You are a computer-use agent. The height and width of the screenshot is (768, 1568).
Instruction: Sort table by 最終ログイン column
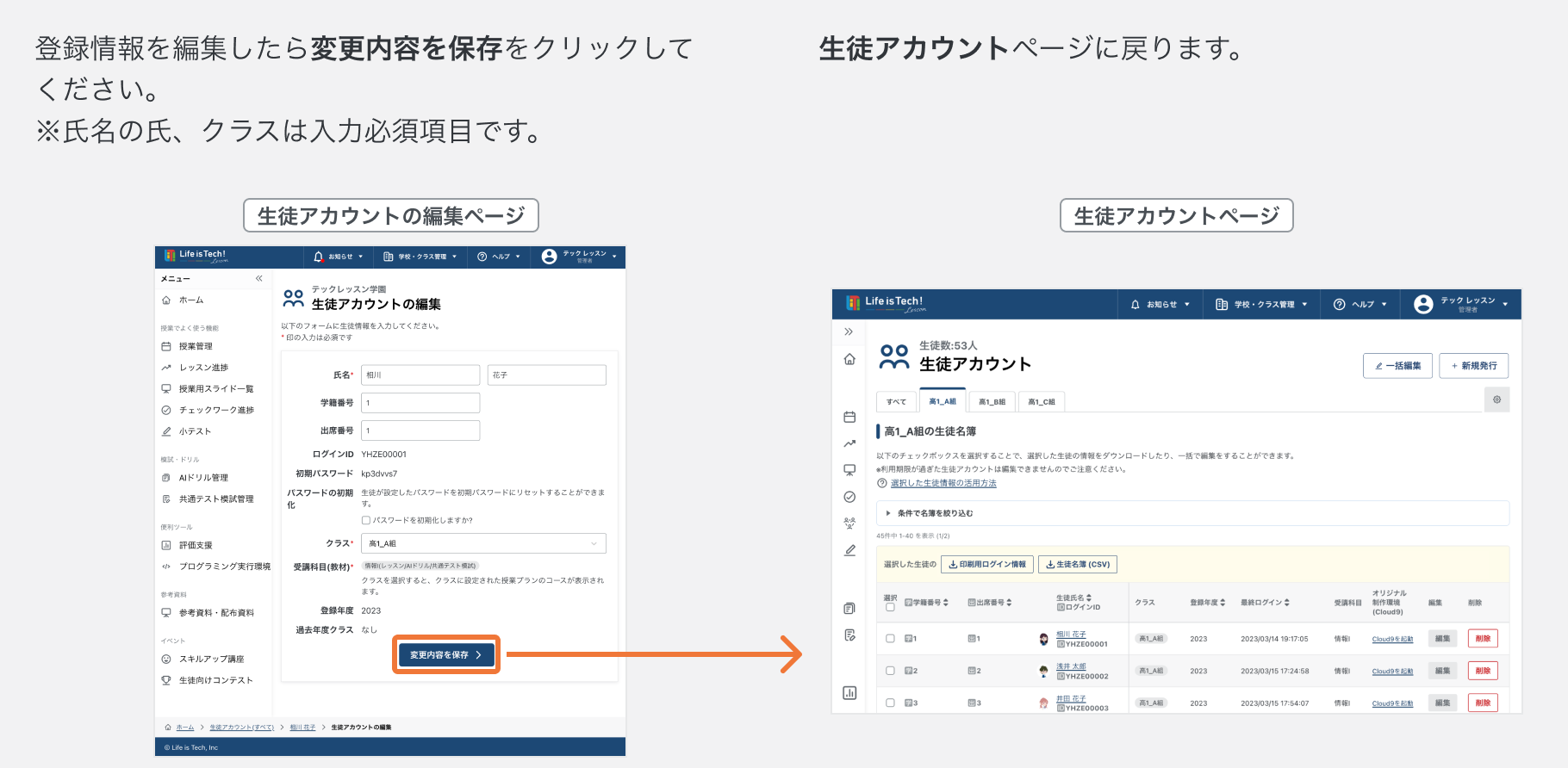click(1265, 603)
